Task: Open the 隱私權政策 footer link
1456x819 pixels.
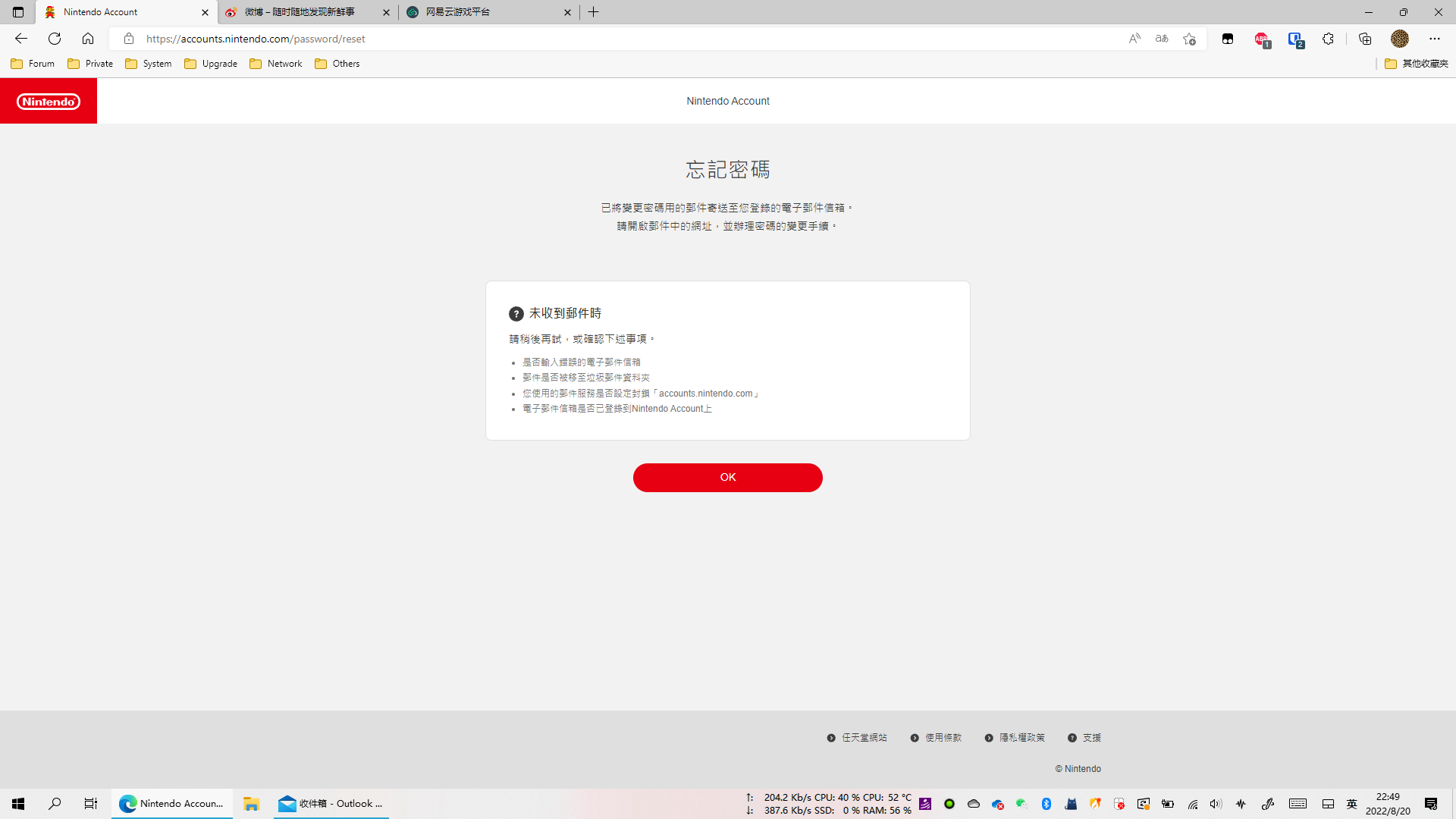Action: (x=1021, y=738)
